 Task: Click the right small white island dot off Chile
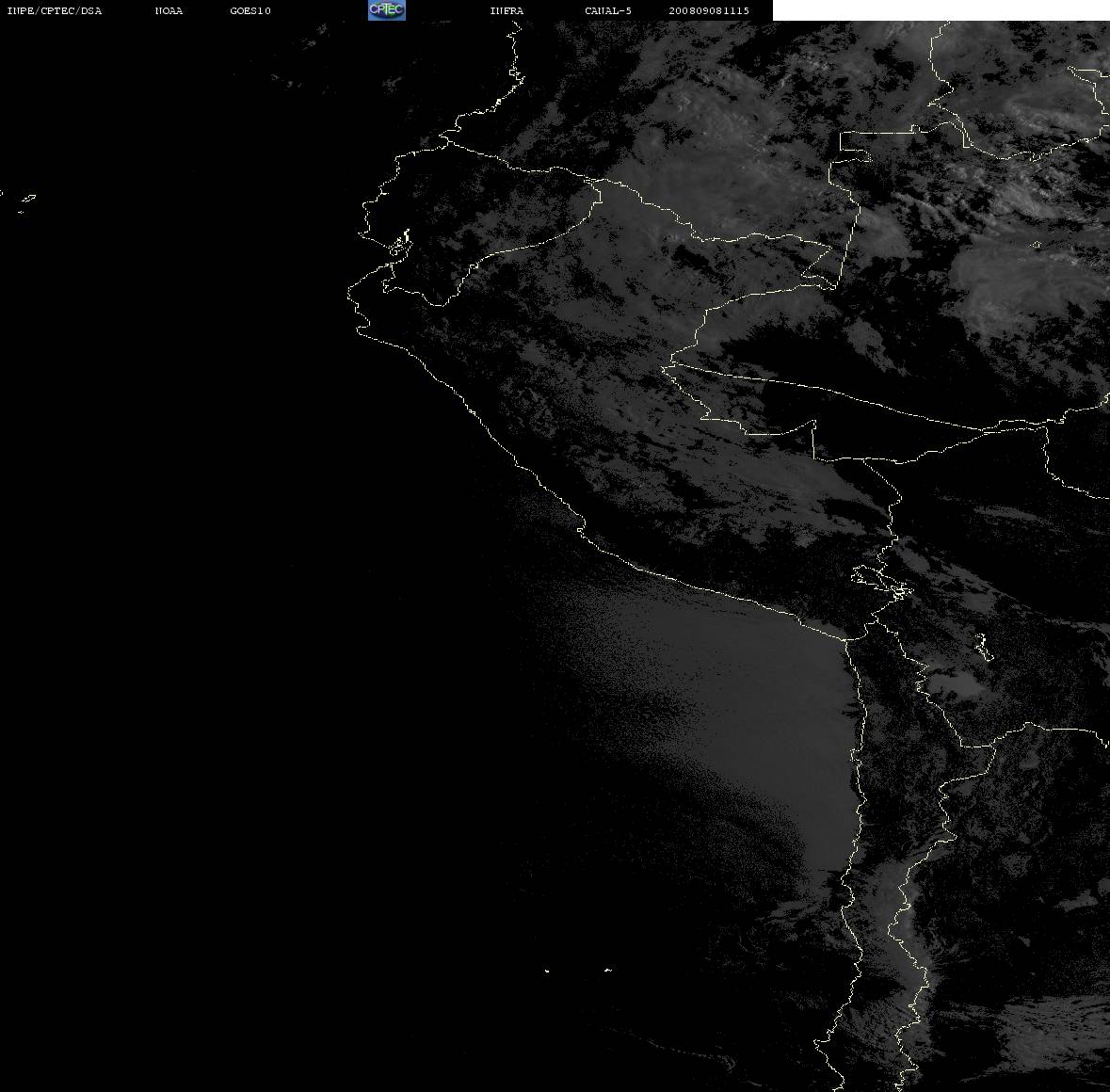point(608,970)
